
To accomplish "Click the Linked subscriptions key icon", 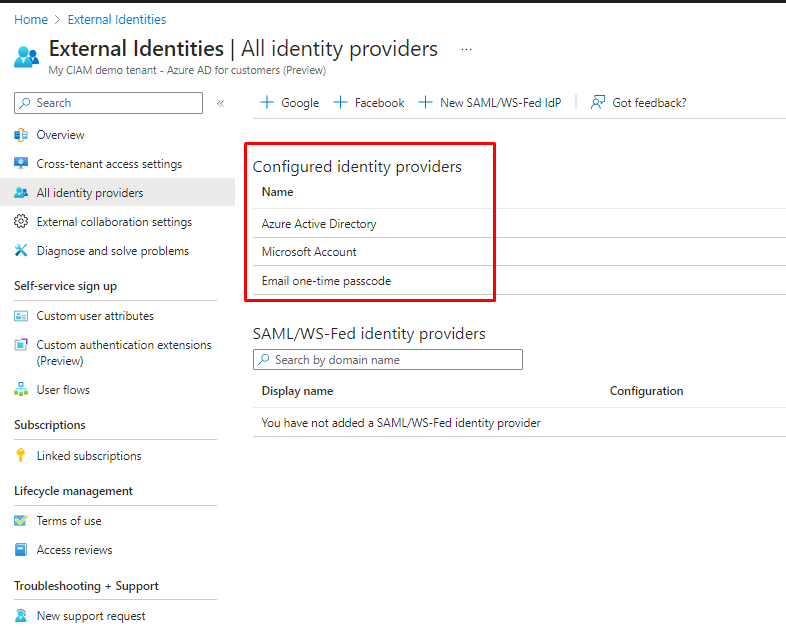I will 21,456.
